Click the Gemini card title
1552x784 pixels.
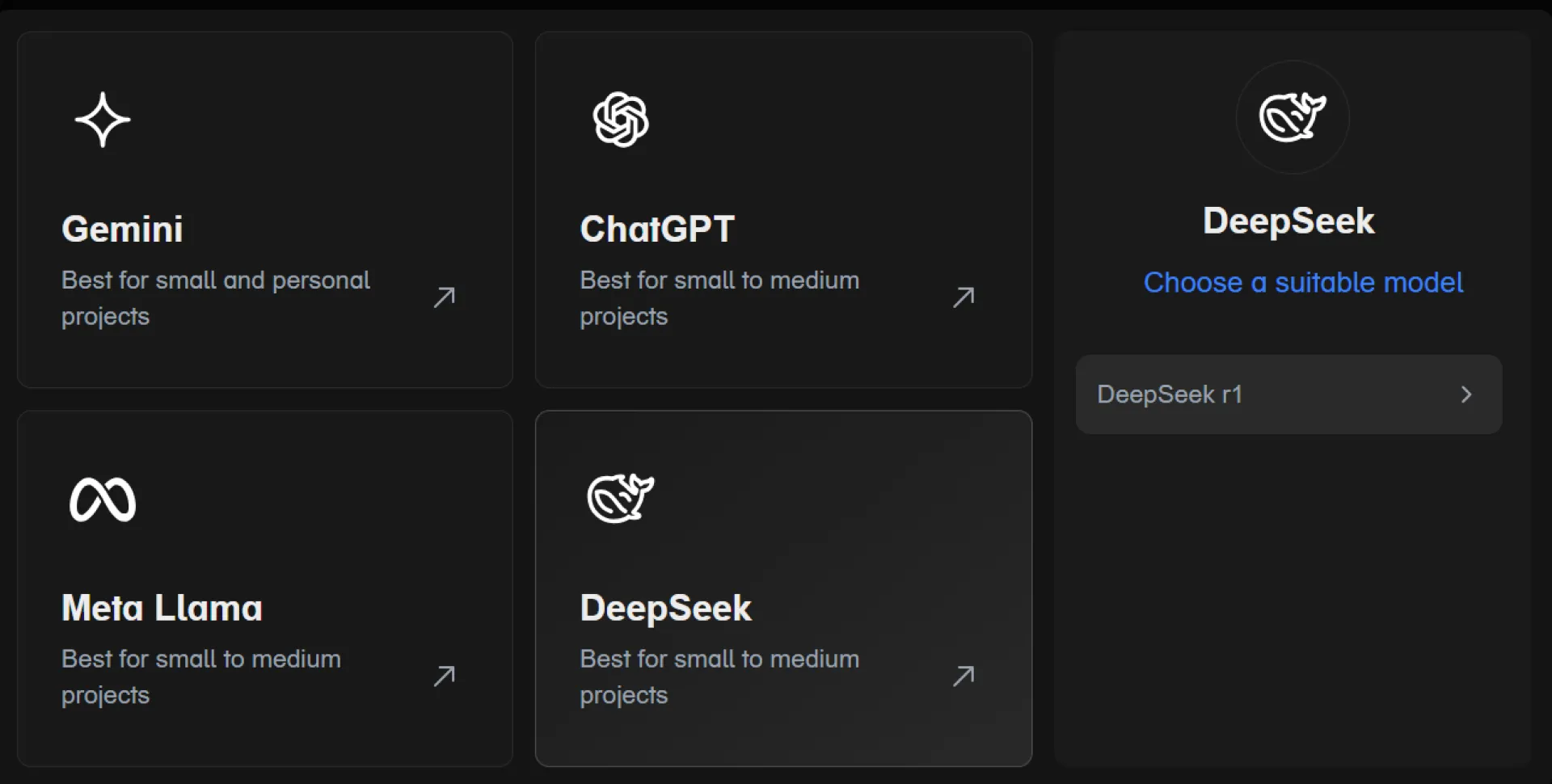(122, 229)
